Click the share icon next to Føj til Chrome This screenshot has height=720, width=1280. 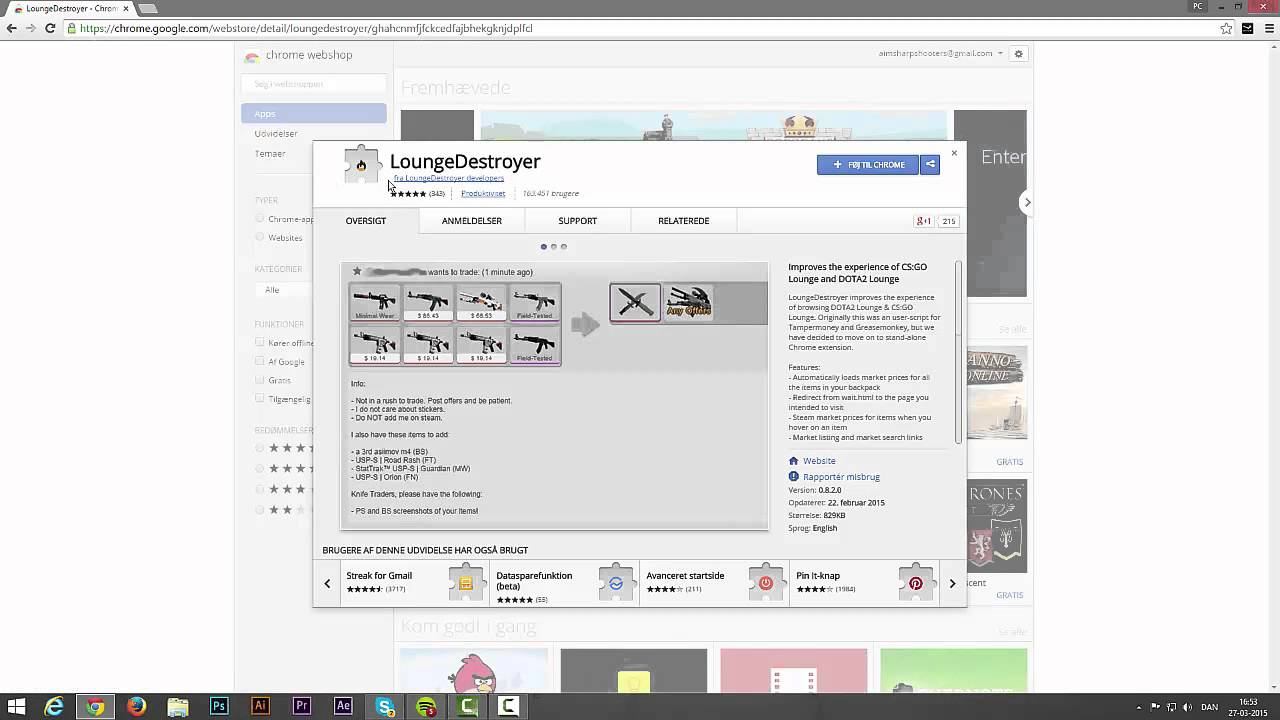[x=930, y=164]
